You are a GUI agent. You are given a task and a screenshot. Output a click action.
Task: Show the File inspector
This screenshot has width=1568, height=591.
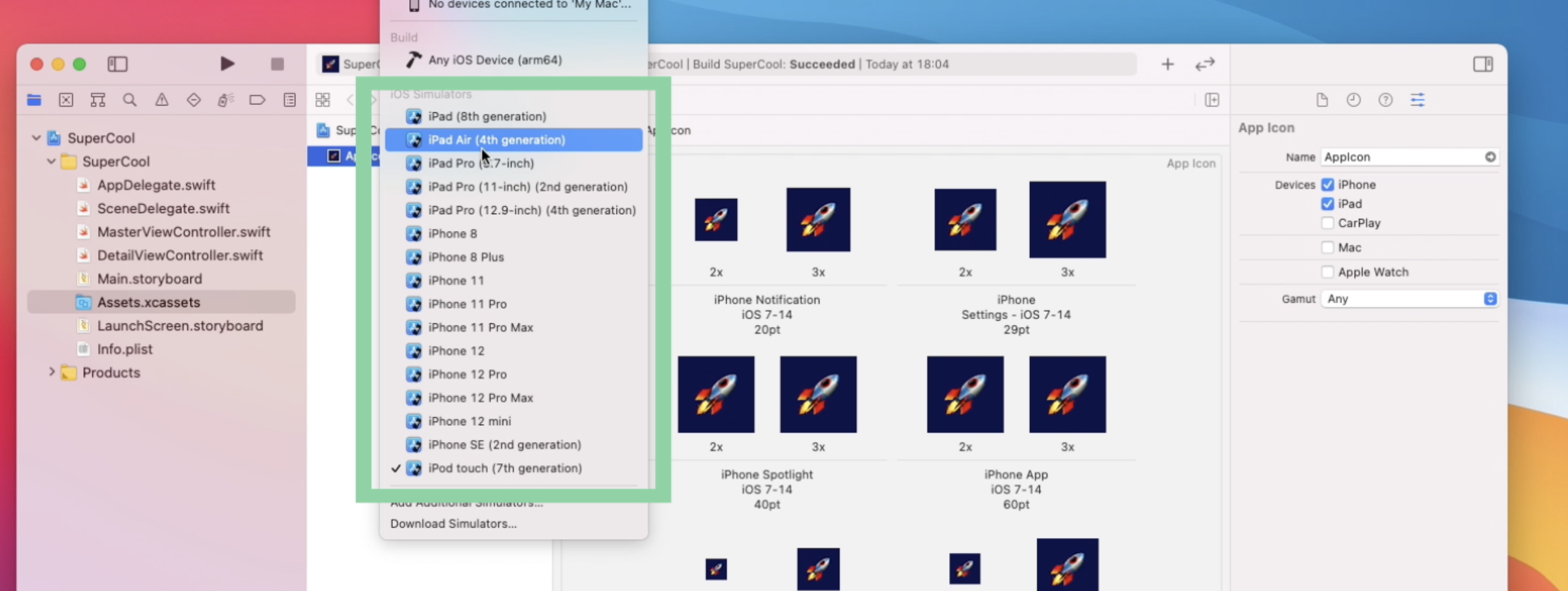coord(1322,100)
